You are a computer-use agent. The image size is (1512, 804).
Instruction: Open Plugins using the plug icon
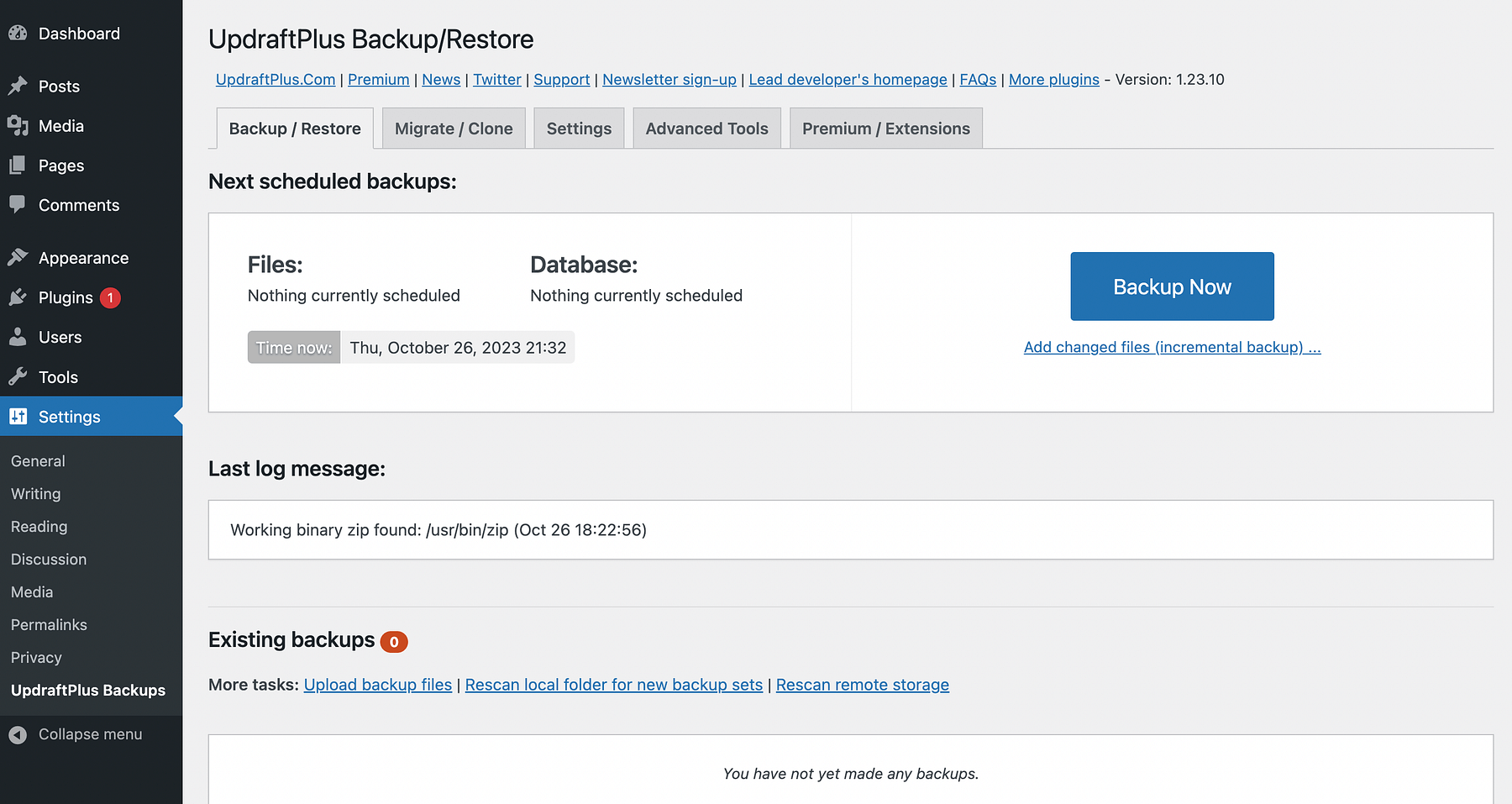[19, 297]
